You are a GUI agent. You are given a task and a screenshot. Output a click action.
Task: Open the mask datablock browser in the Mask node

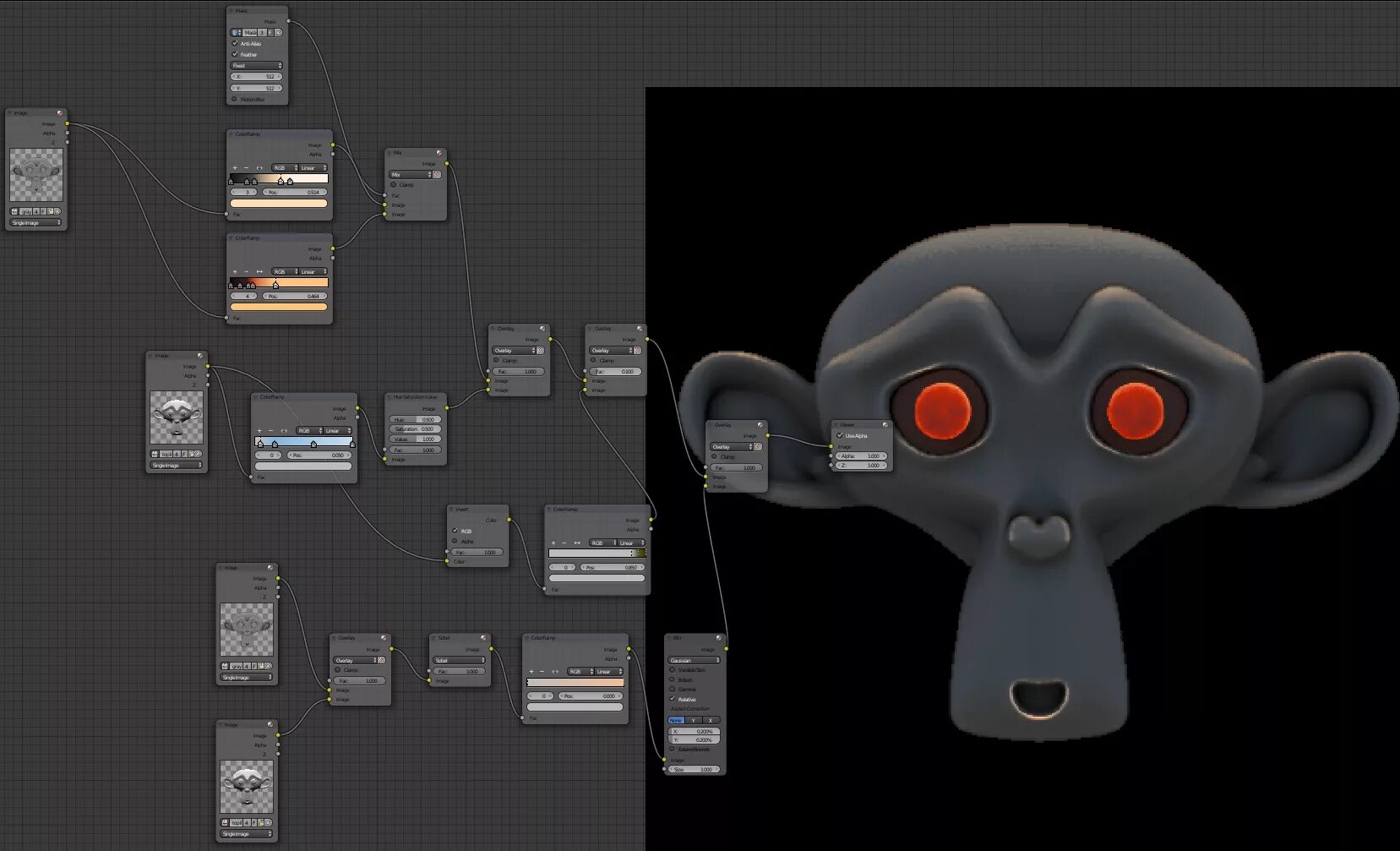point(237,33)
